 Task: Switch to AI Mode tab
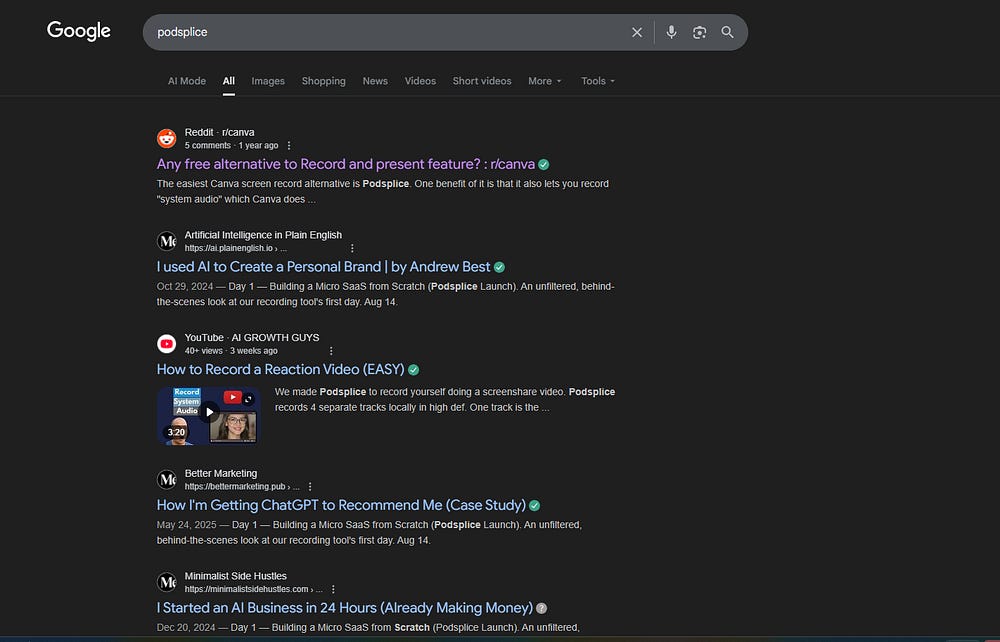tap(187, 81)
